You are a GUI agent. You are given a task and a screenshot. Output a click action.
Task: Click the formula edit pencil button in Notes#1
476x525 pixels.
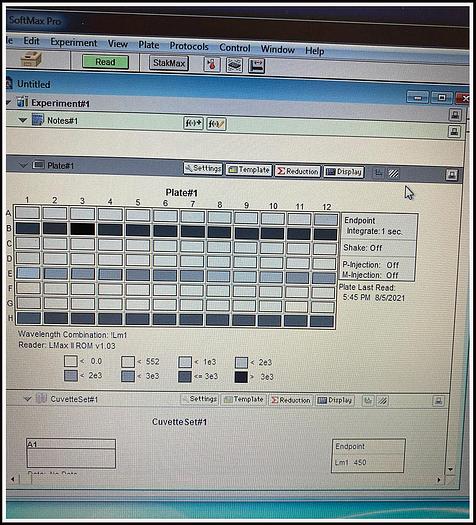click(216, 124)
